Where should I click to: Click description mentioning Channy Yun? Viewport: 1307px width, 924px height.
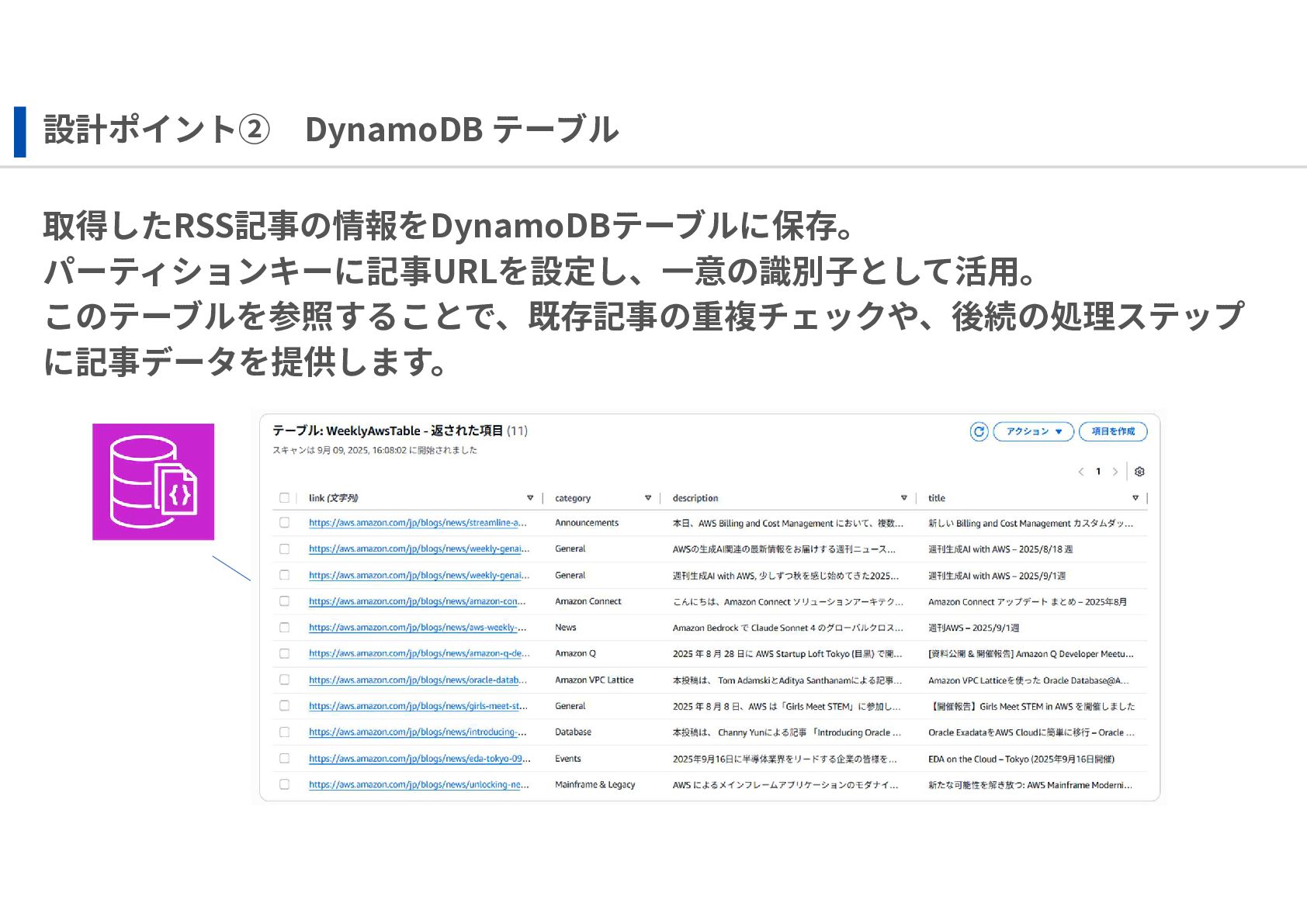[787, 732]
